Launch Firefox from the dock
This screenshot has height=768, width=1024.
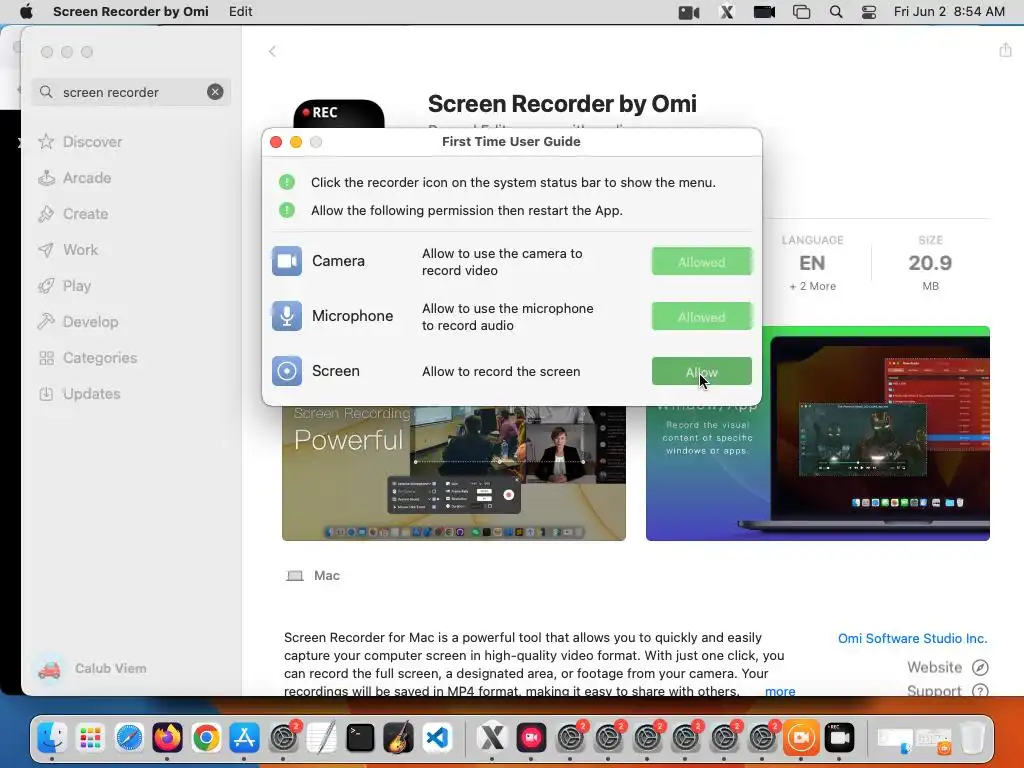pos(167,738)
